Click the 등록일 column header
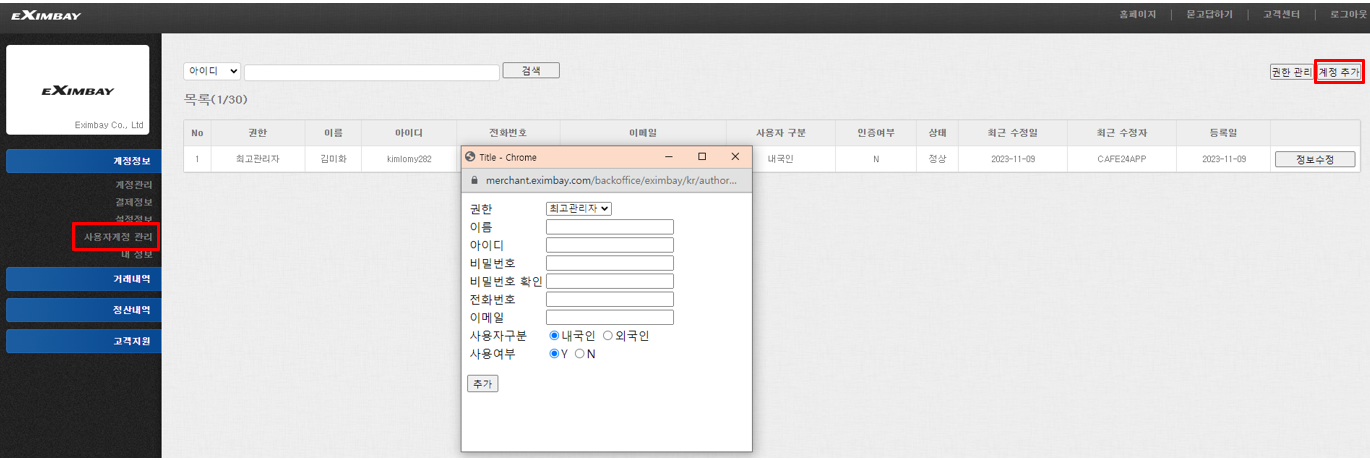 pyautogui.click(x=1224, y=132)
